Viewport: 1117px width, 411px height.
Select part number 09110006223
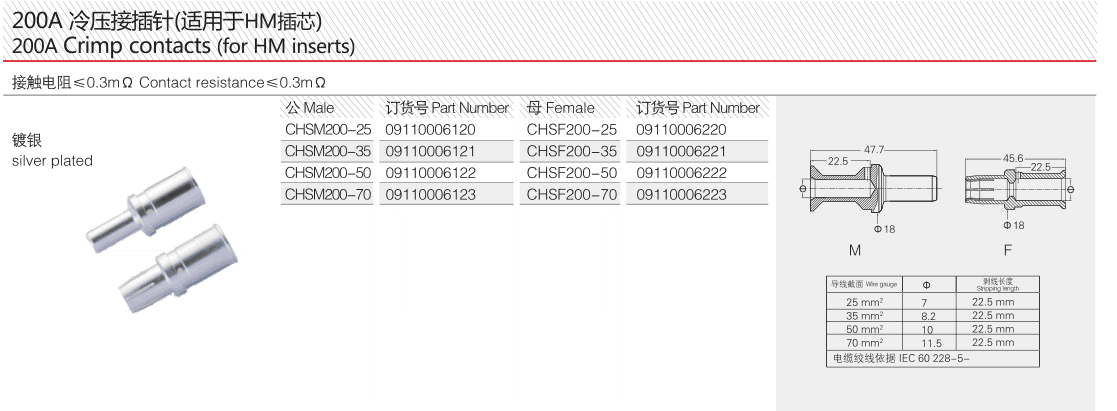point(681,194)
